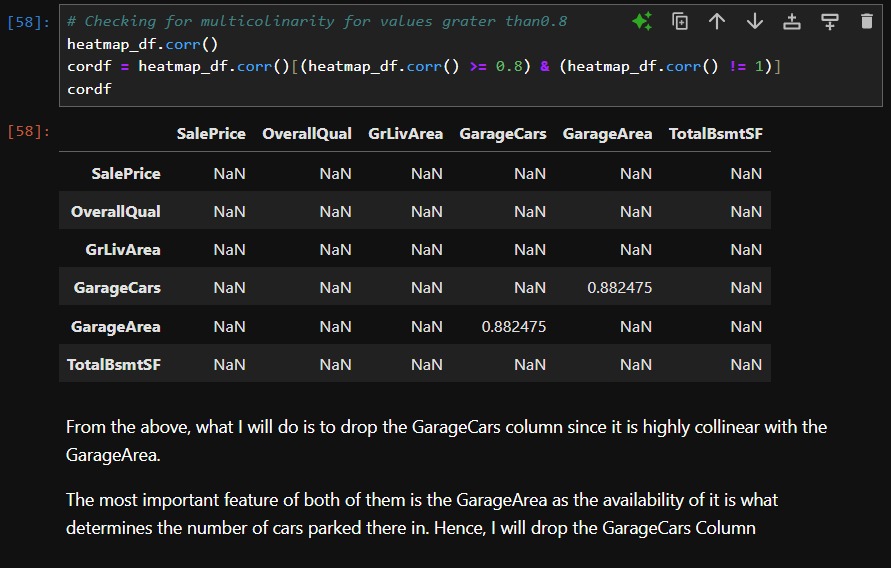Image resolution: width=891 pixels, height=568 pixels.
Task: Click the paragraph starting 'The most important feature'
Action: [x=422, y=514]
